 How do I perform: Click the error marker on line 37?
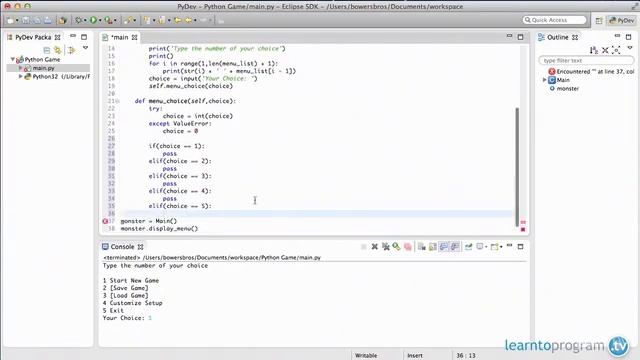(105, 221)
